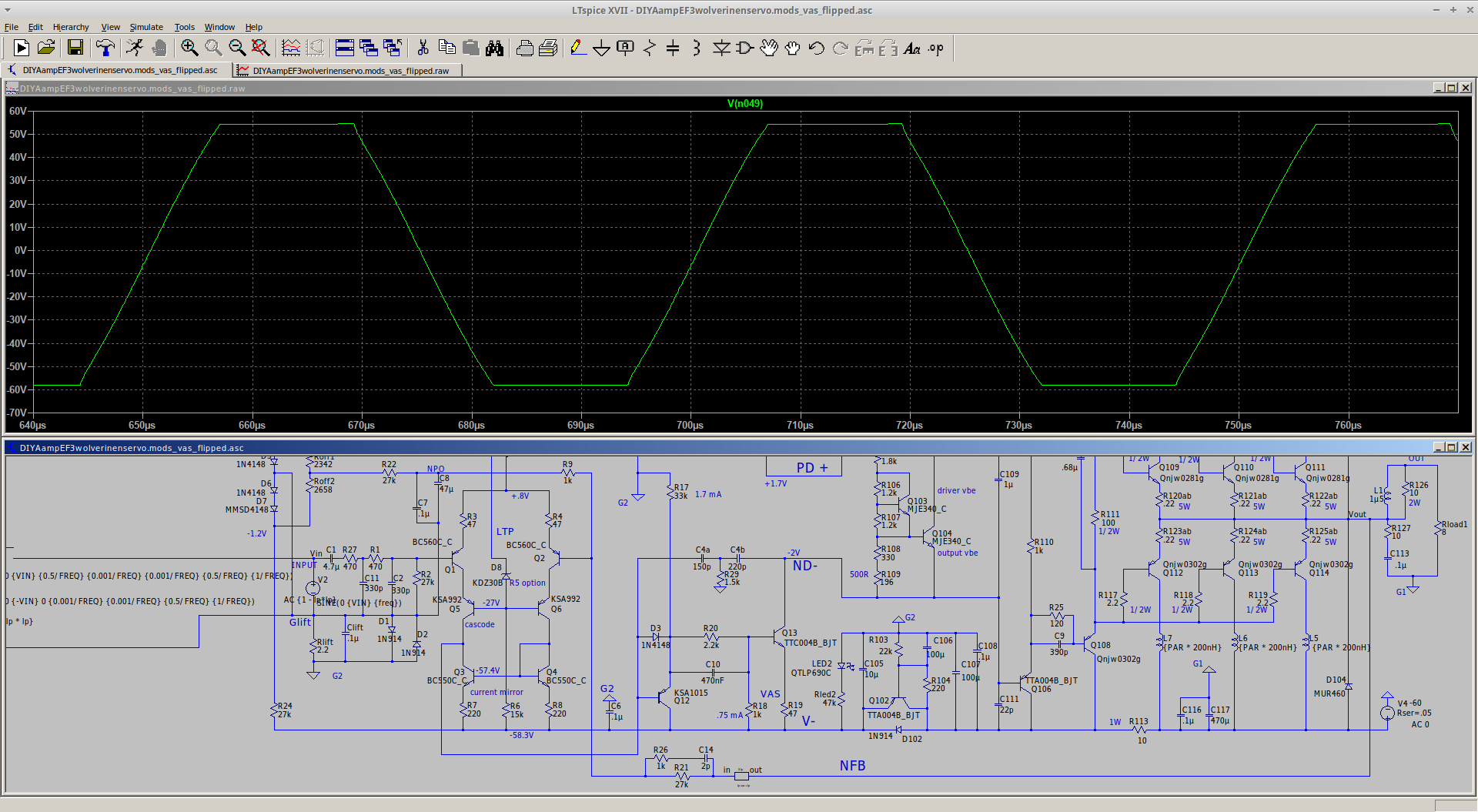Click the VAS label in schematic
The height and width of the screenshot is (812, 1478).
point(771,693)
